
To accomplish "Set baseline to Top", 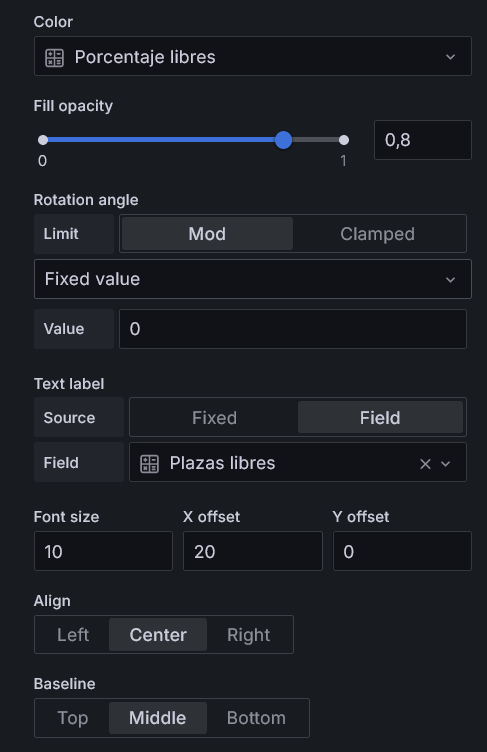I will pyautogui.click(x=73, y=718).
